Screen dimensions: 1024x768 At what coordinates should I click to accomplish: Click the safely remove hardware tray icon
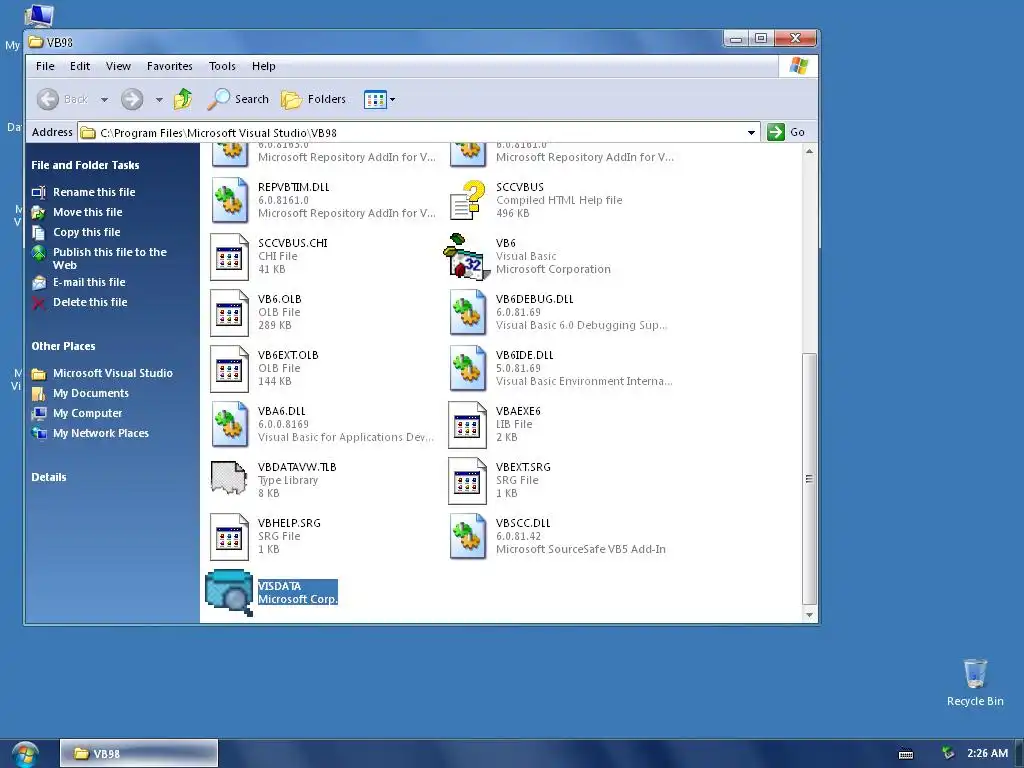[948, 753]
